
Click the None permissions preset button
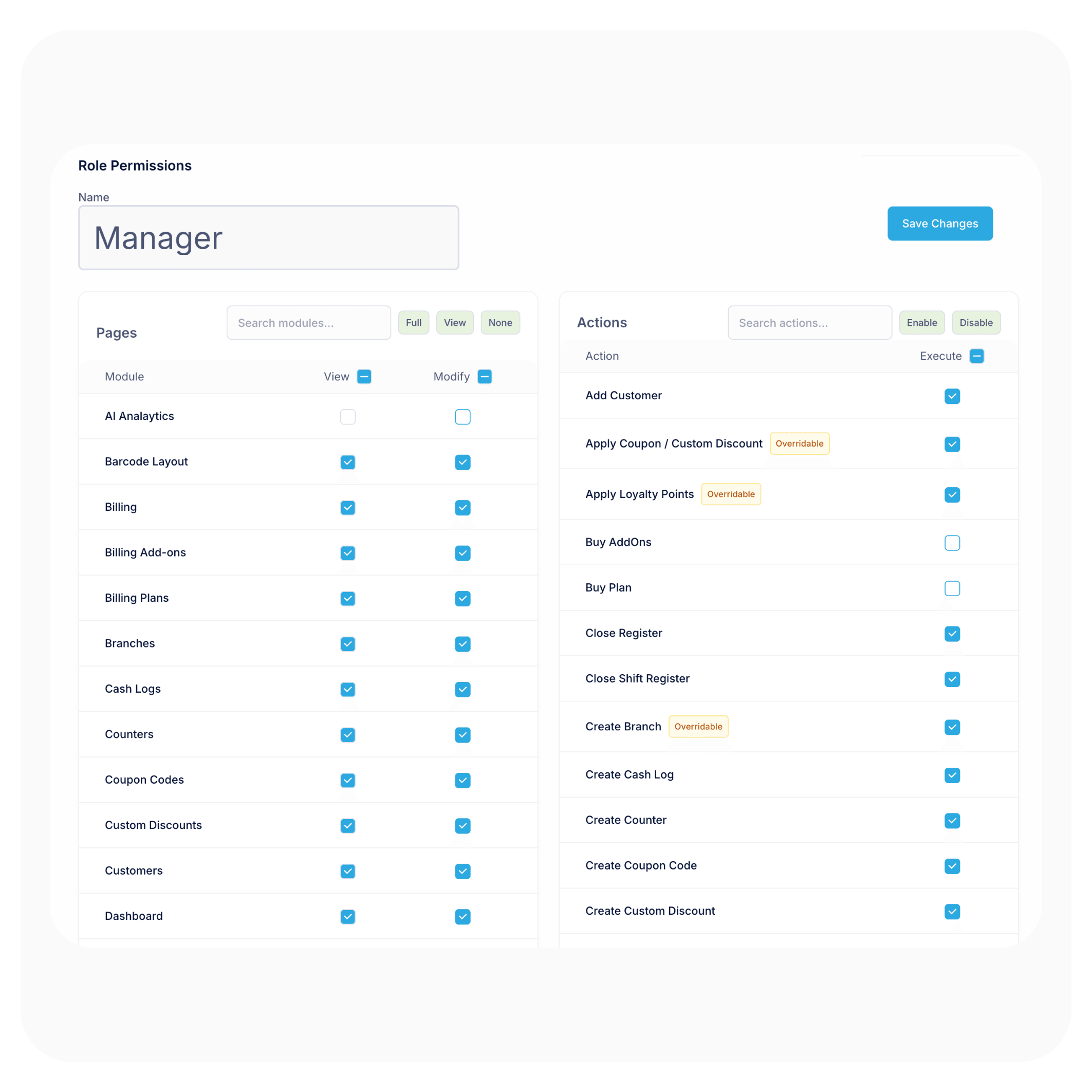click(x=500, y=322)
